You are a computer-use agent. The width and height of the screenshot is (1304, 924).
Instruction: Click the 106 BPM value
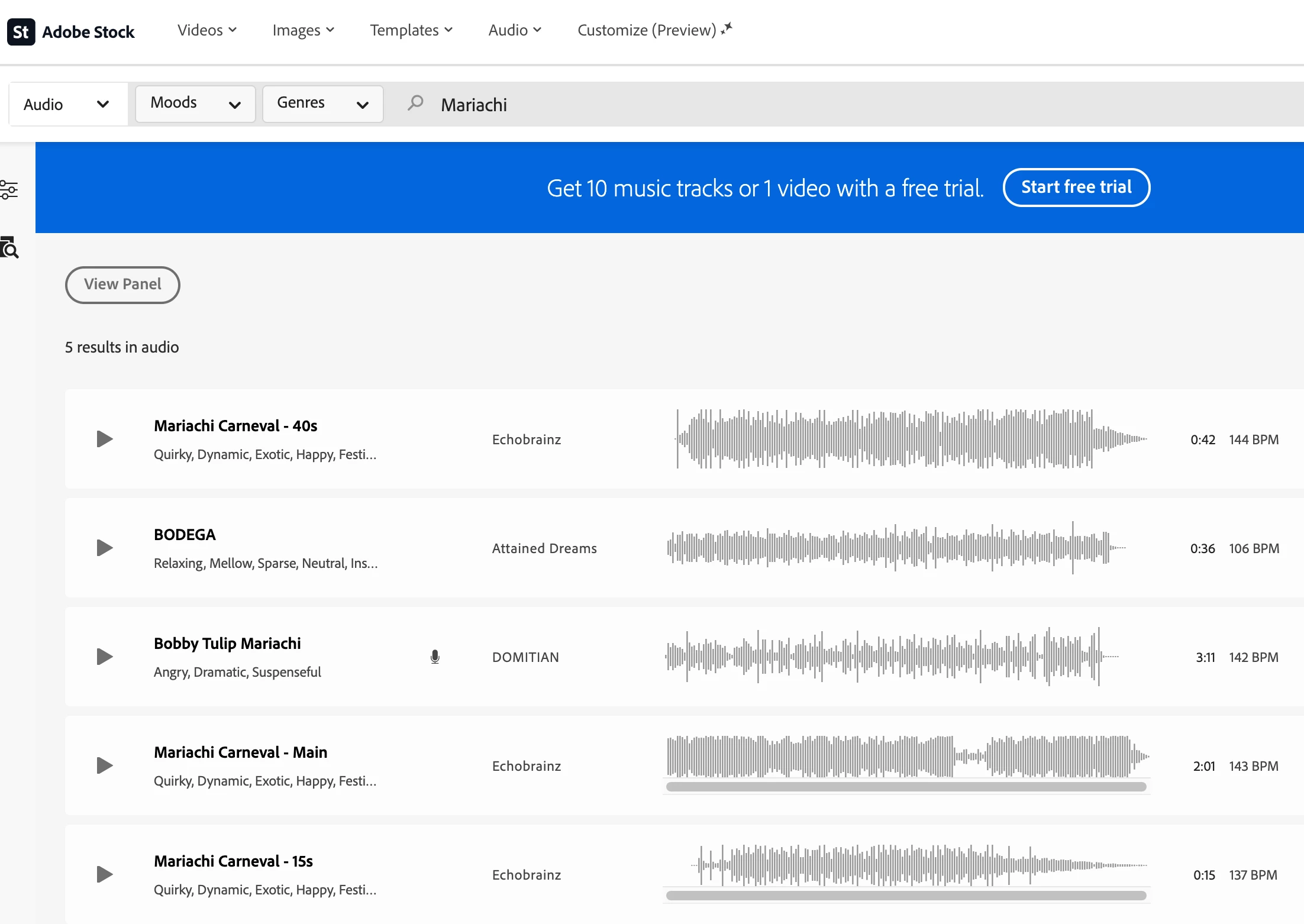[1254, 548]
